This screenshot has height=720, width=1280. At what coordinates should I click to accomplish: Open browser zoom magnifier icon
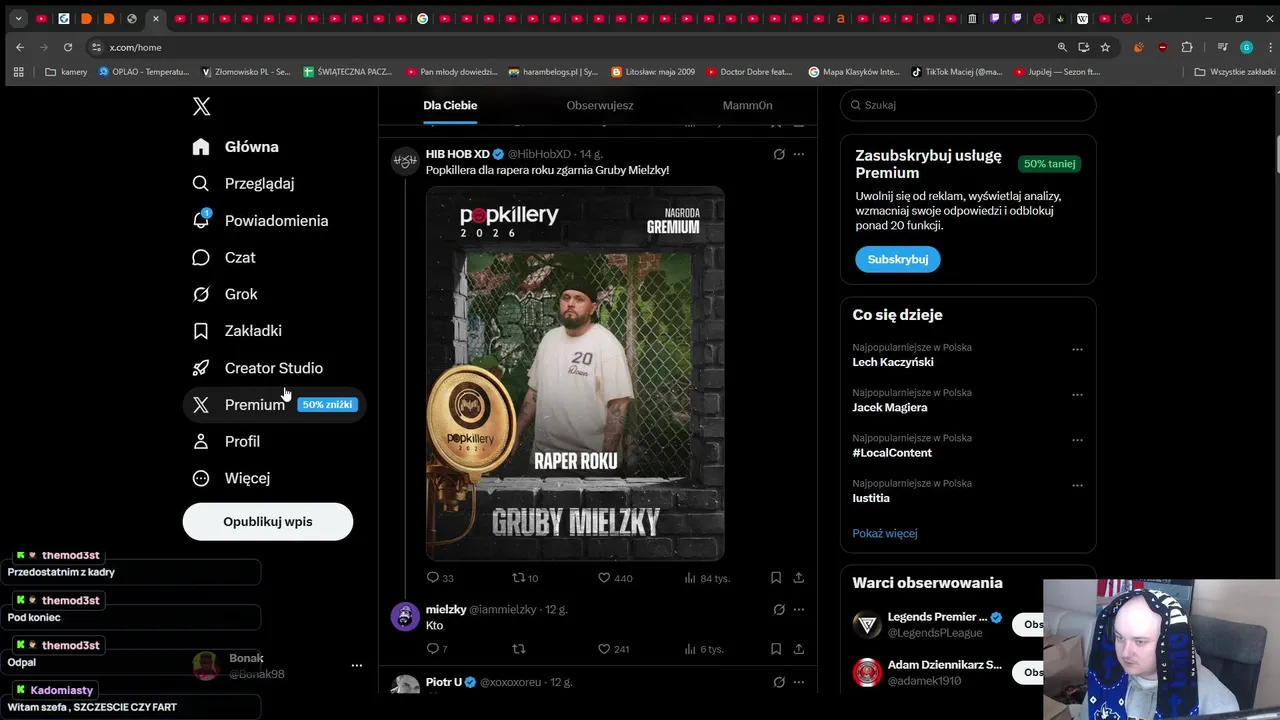point(1062,47)
